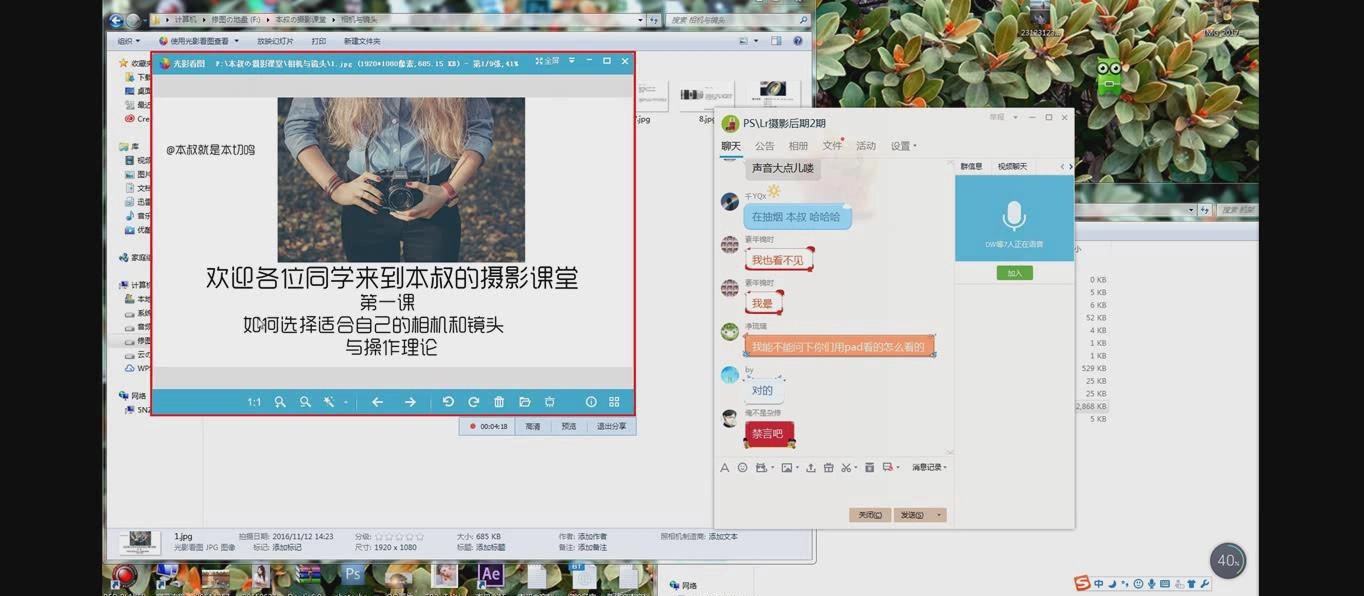Select the 群信息 side tab

point(972,166)
